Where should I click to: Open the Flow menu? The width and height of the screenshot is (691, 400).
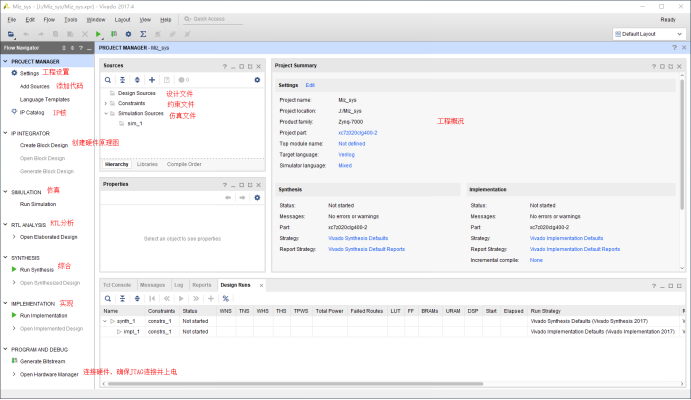(50, 19)
